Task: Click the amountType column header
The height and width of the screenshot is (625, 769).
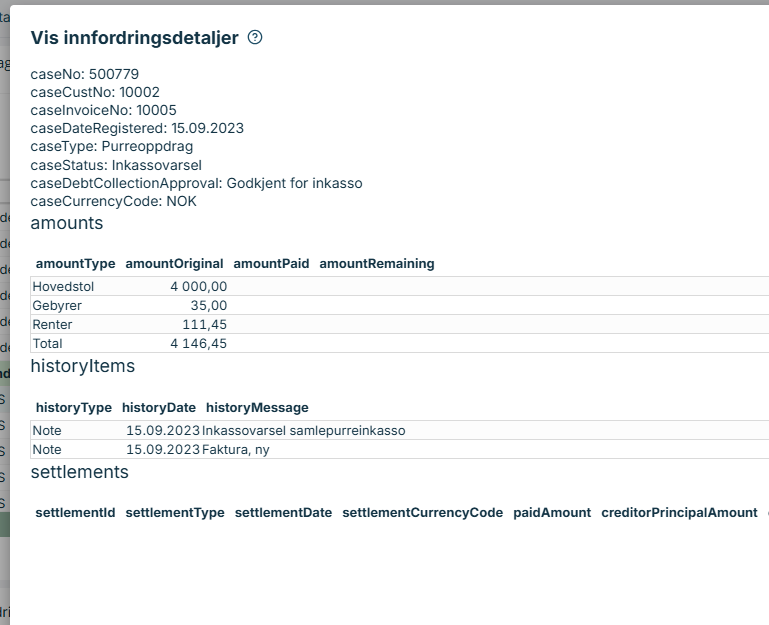Action: tap(76, 264)
